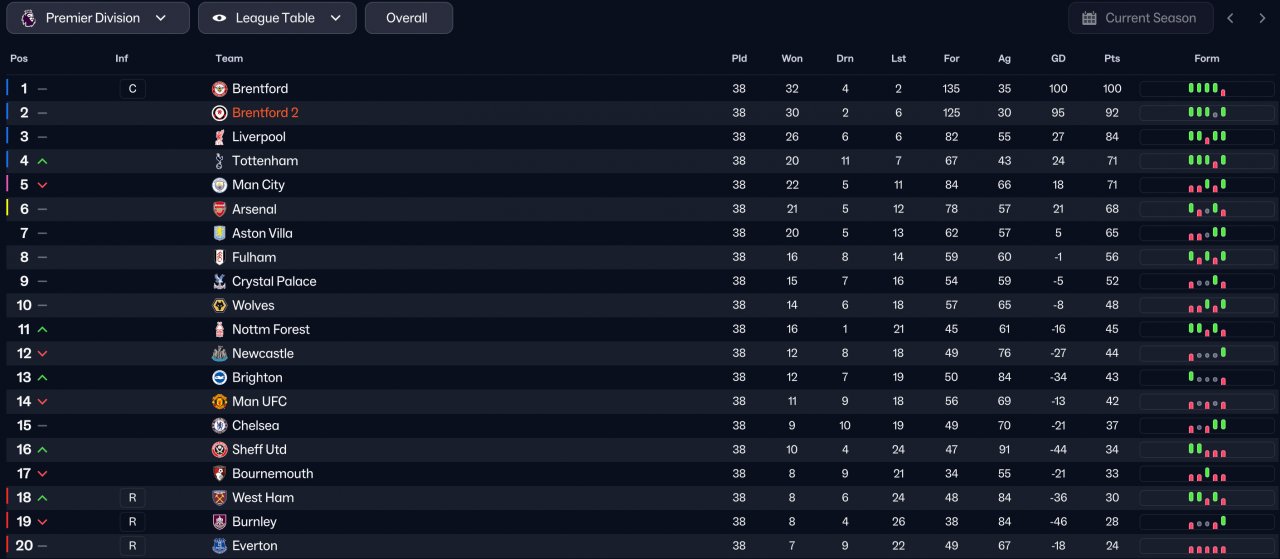Open the Premier Division dropdown
Image resolution: width=1280 pixels, height=559 pixels.
[97, 18]
